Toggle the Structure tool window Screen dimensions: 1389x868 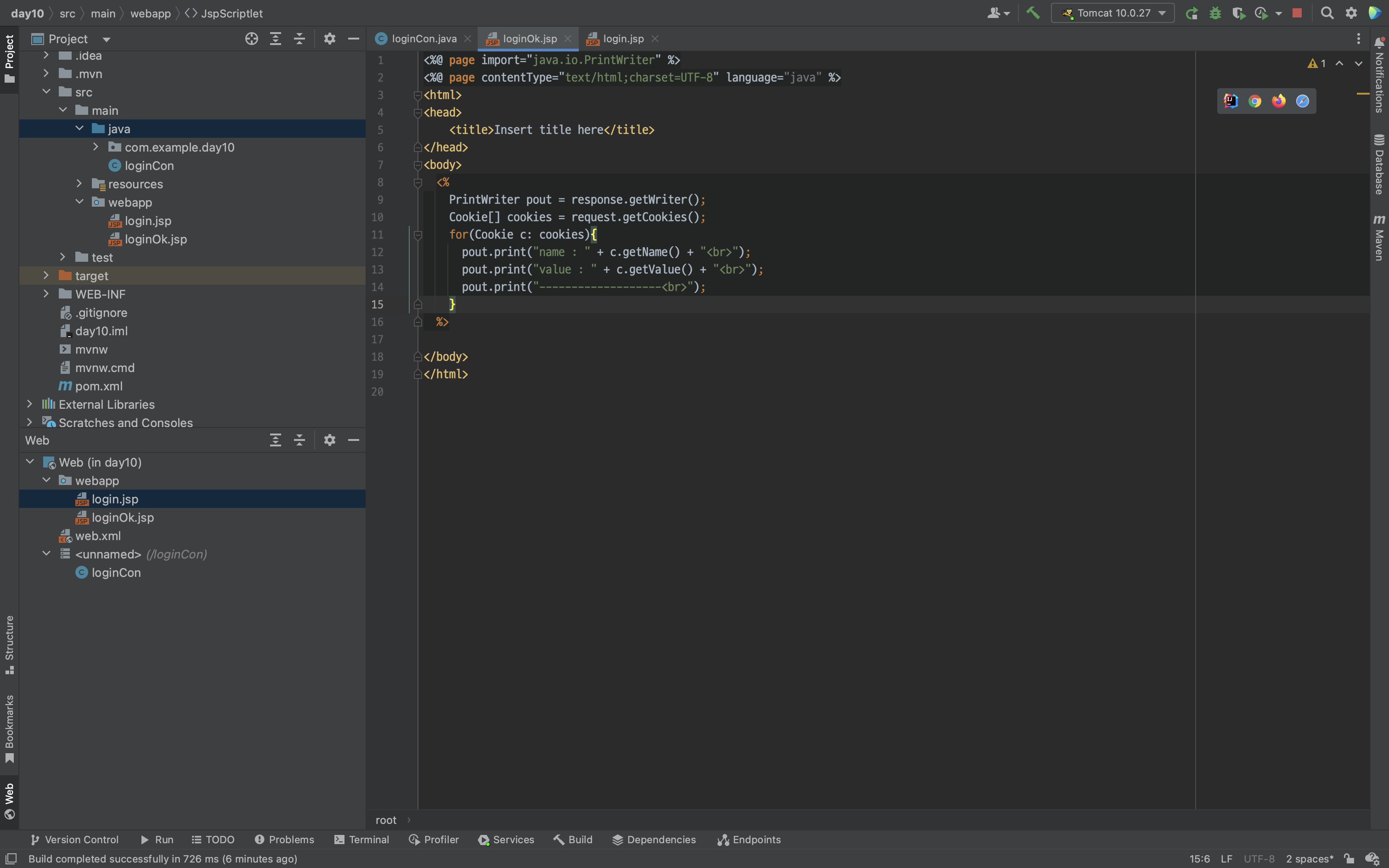[x=9, y=643]
